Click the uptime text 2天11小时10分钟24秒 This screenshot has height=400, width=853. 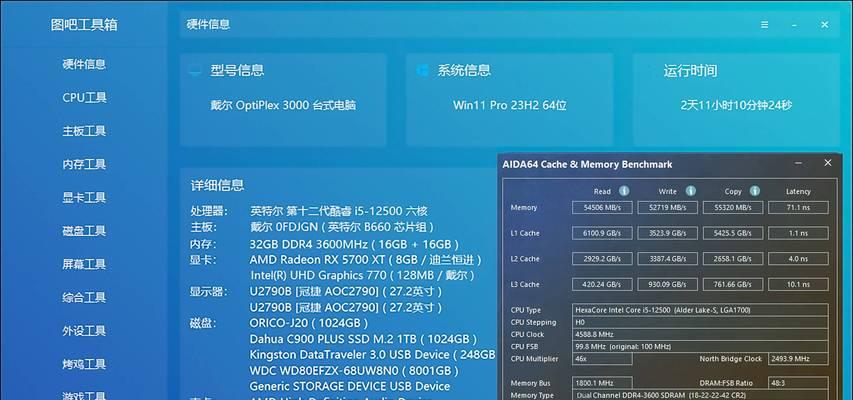[x=735, y=105]
